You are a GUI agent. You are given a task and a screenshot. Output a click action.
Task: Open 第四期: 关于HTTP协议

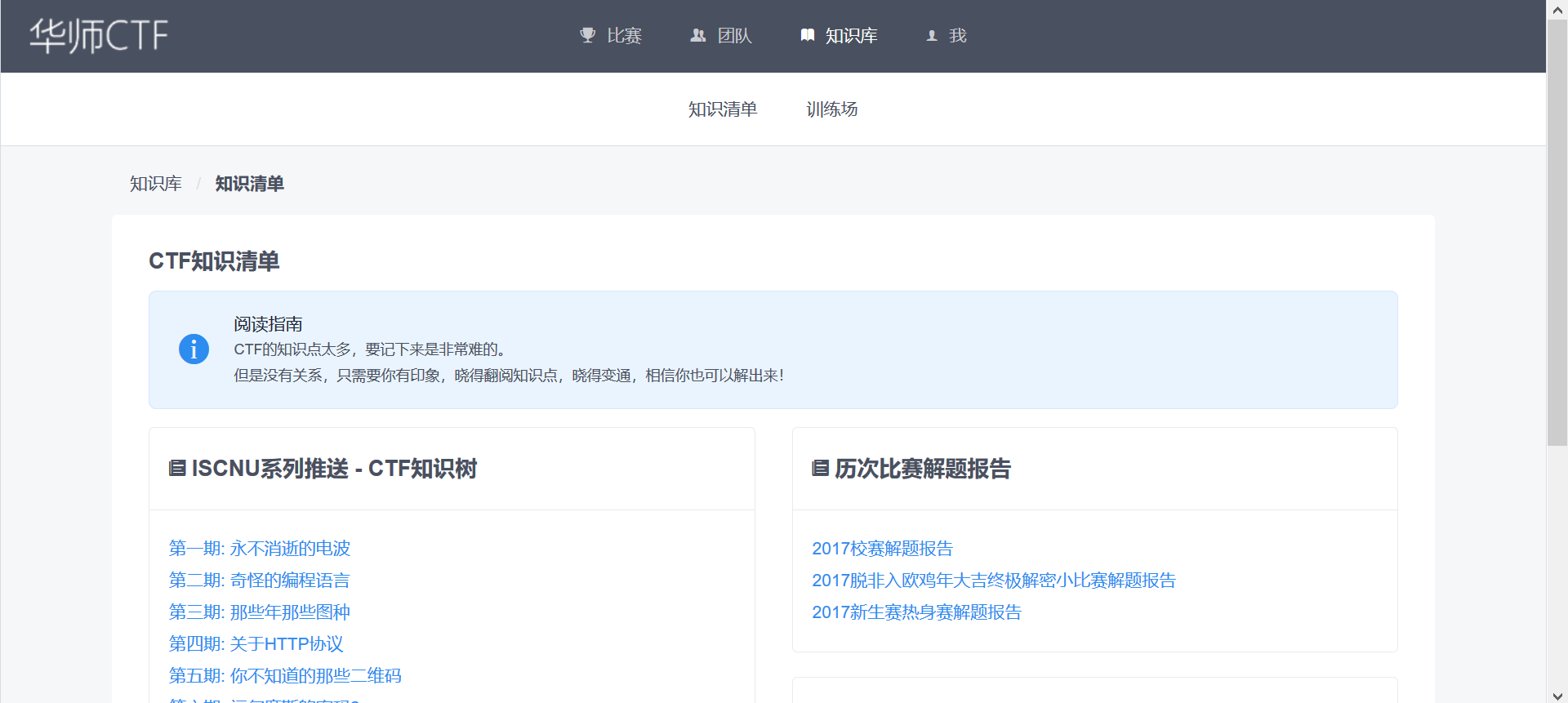point(256,644)
